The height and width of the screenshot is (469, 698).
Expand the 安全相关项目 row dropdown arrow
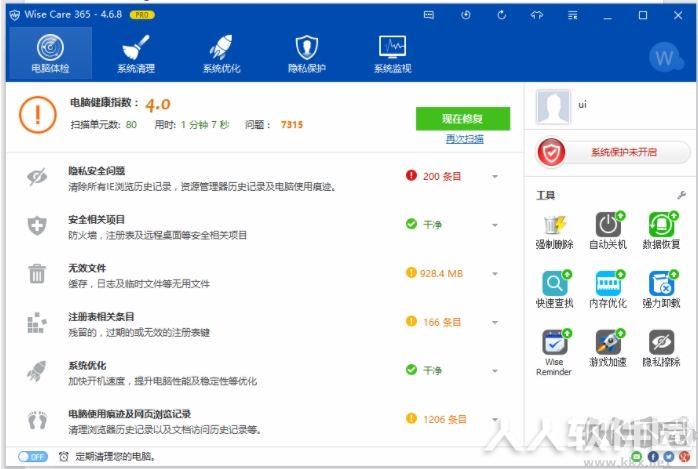pyautogui.click(x=495, y=225)
